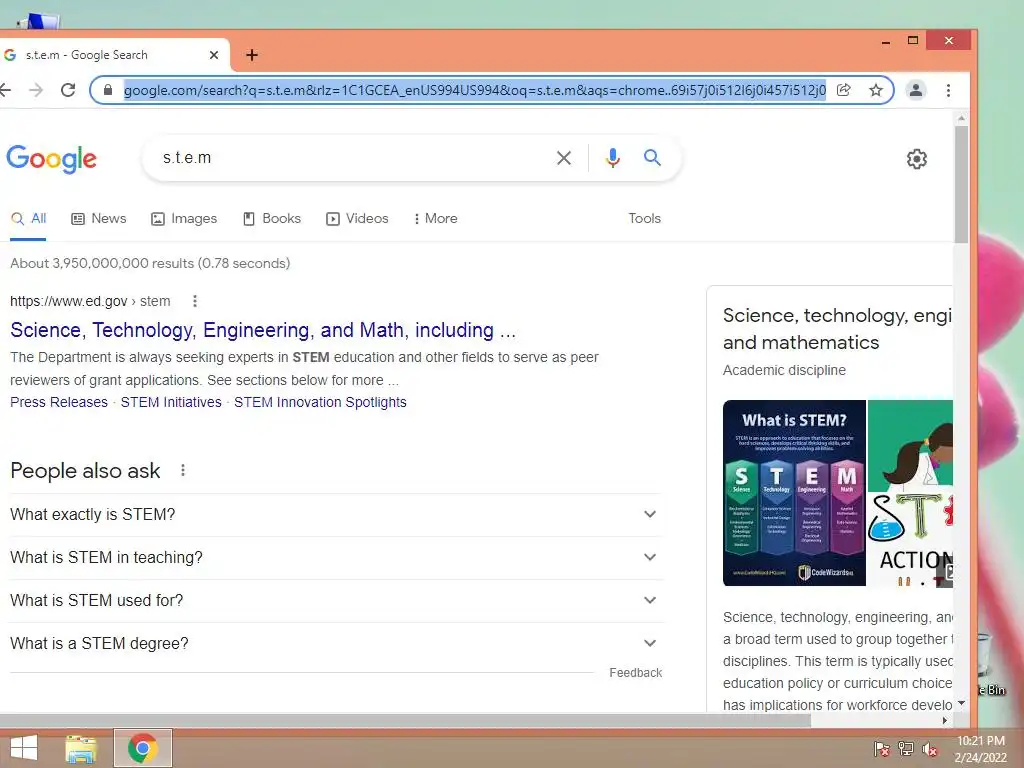Expand "What is a STEM degree?" question
1024x768 pixels.
(x=336, y=643)
